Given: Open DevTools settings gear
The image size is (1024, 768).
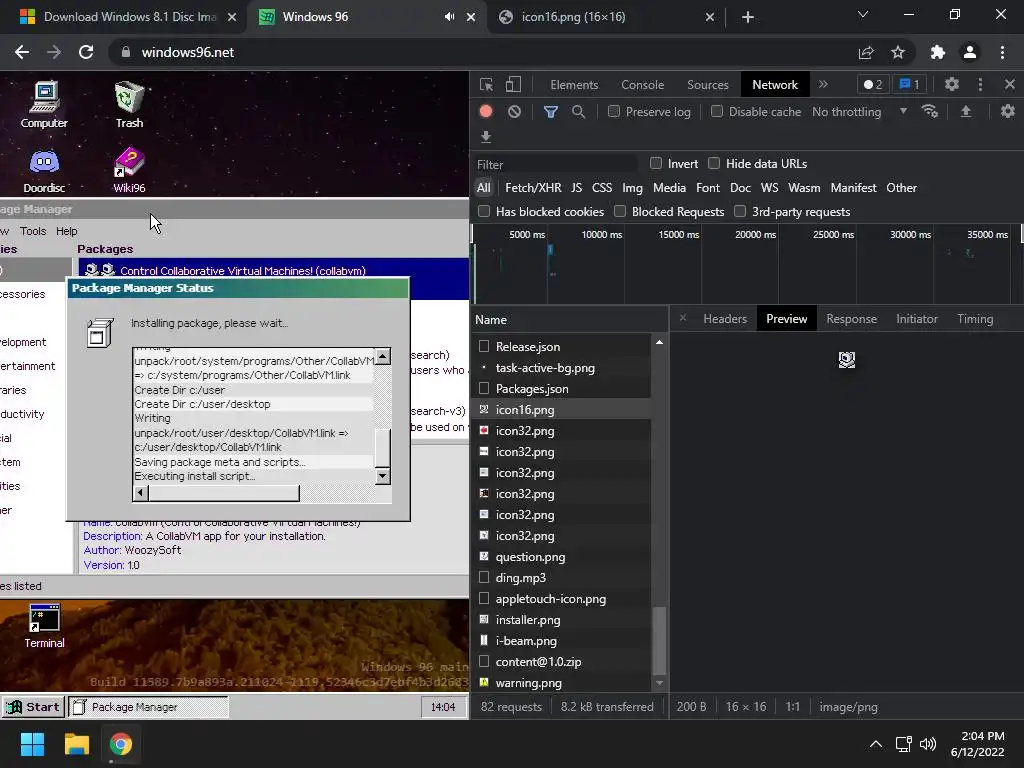Looking at the screenshot, I should 952,84.
